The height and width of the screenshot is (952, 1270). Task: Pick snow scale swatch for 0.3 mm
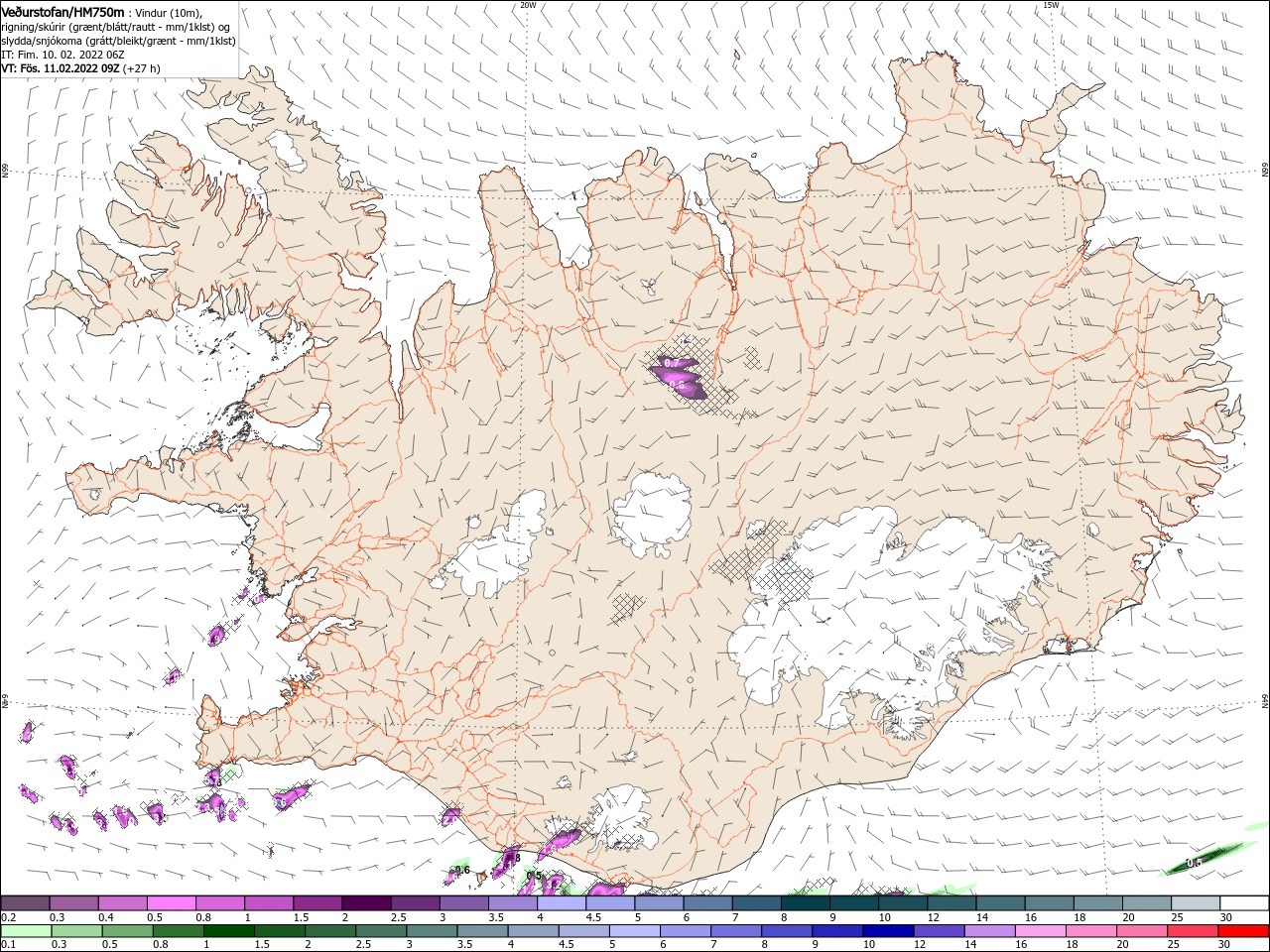point(73,903)
